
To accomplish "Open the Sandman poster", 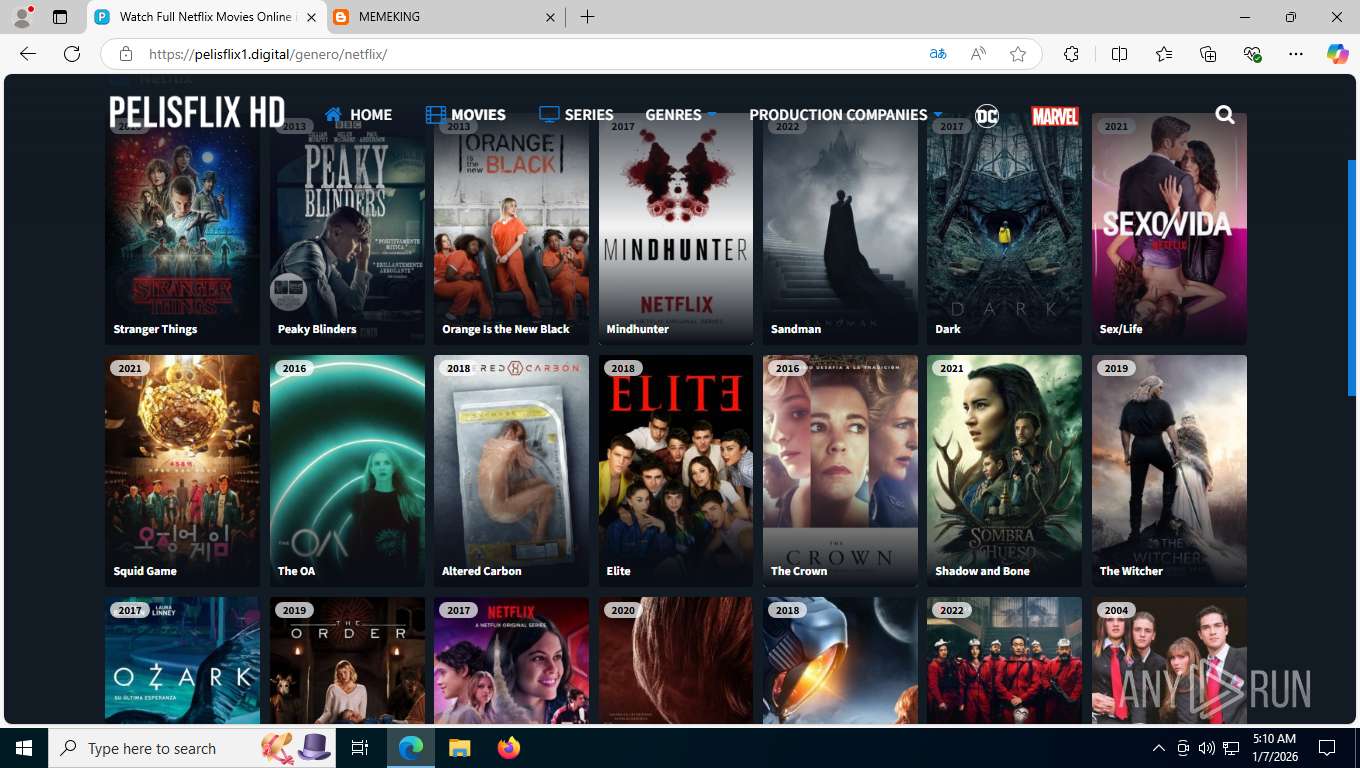I will (840, 229).
